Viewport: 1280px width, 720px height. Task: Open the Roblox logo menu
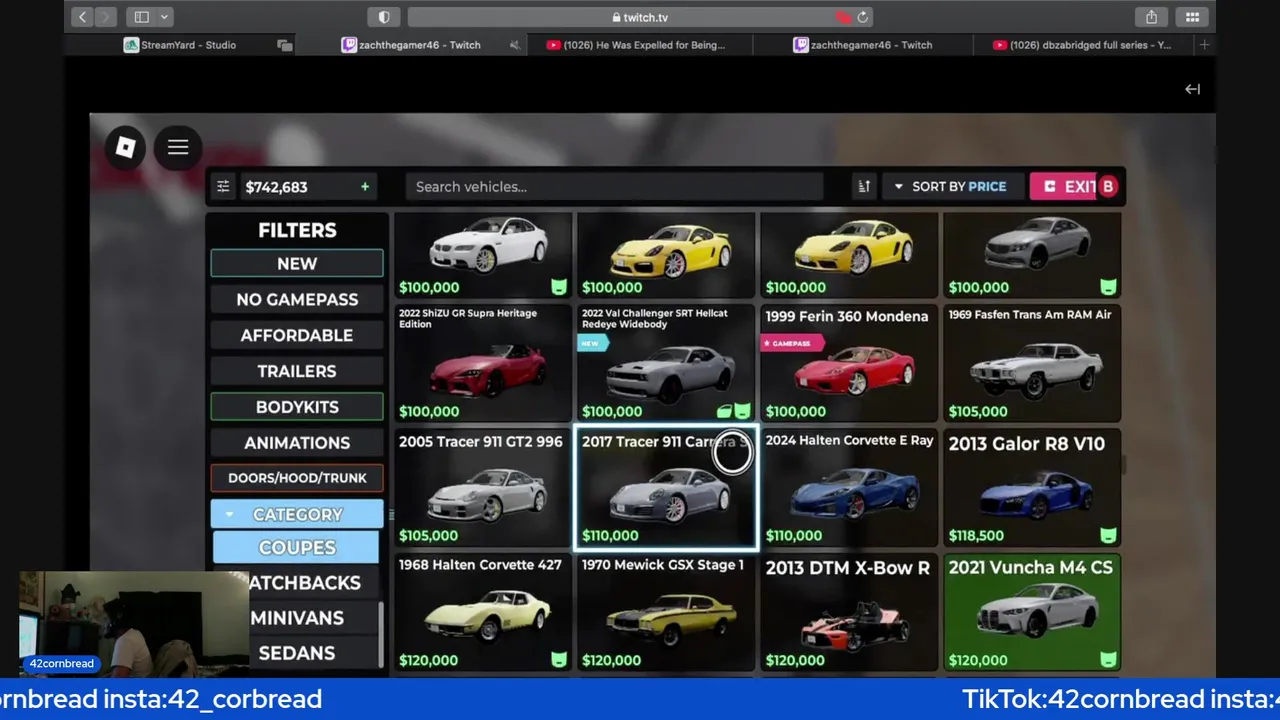coord(125,148)
